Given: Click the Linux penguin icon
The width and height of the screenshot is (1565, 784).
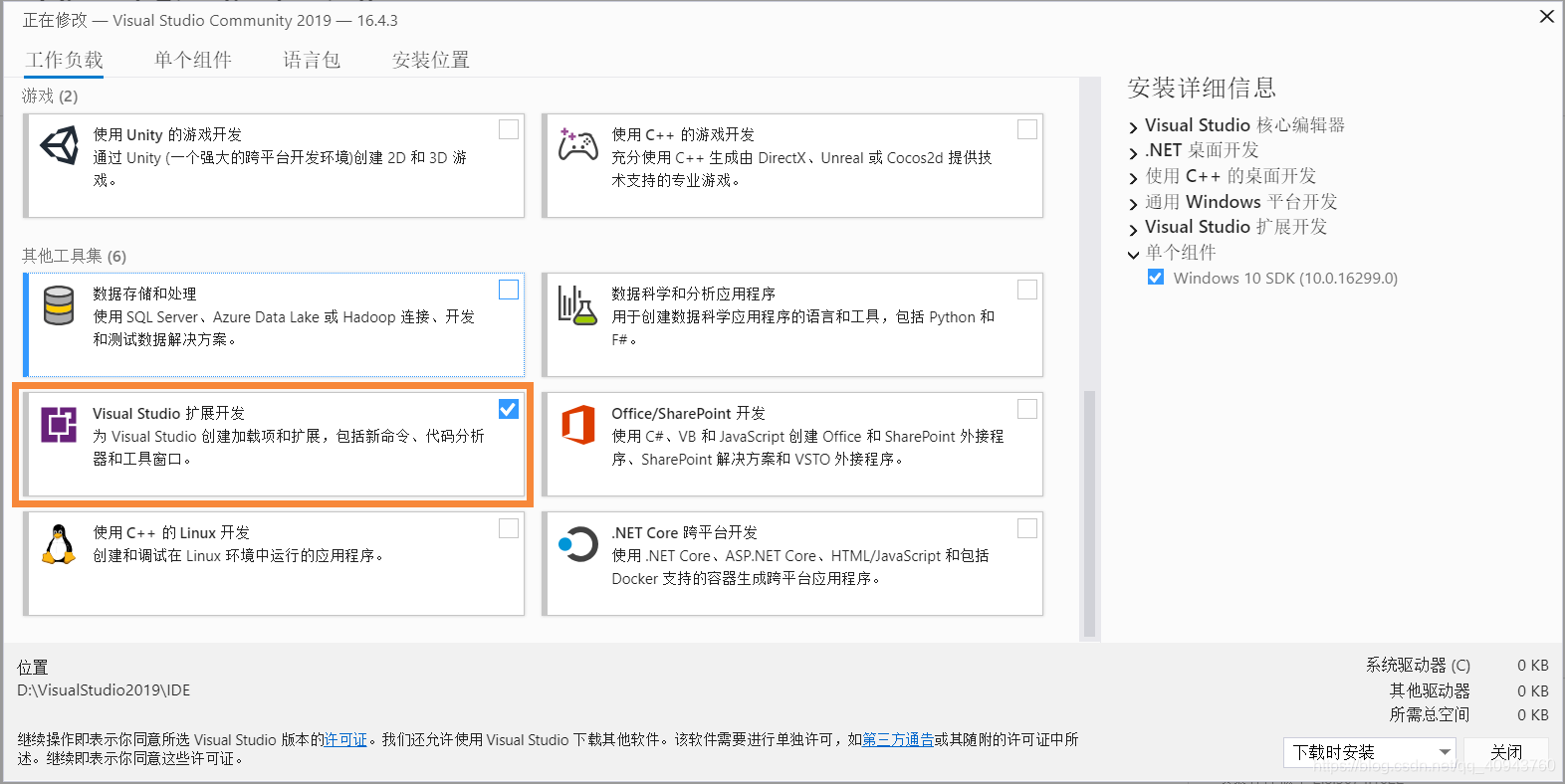Looking at the screenshot, I should click(59, 544).
